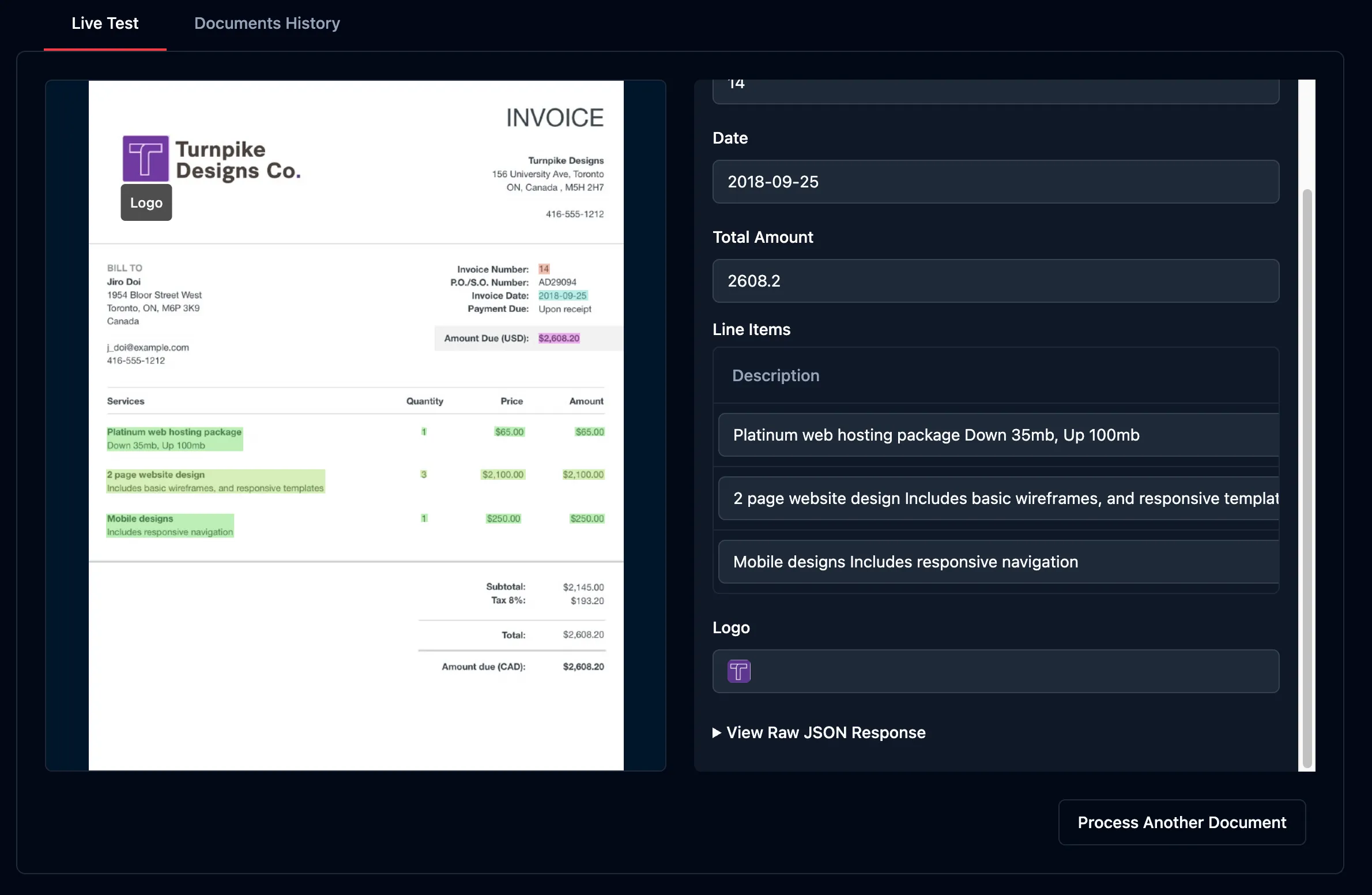The height and width of the screenshot is (895, 1372).
Task: Click the View Raw JSON Response link
Action: (826, 732)
